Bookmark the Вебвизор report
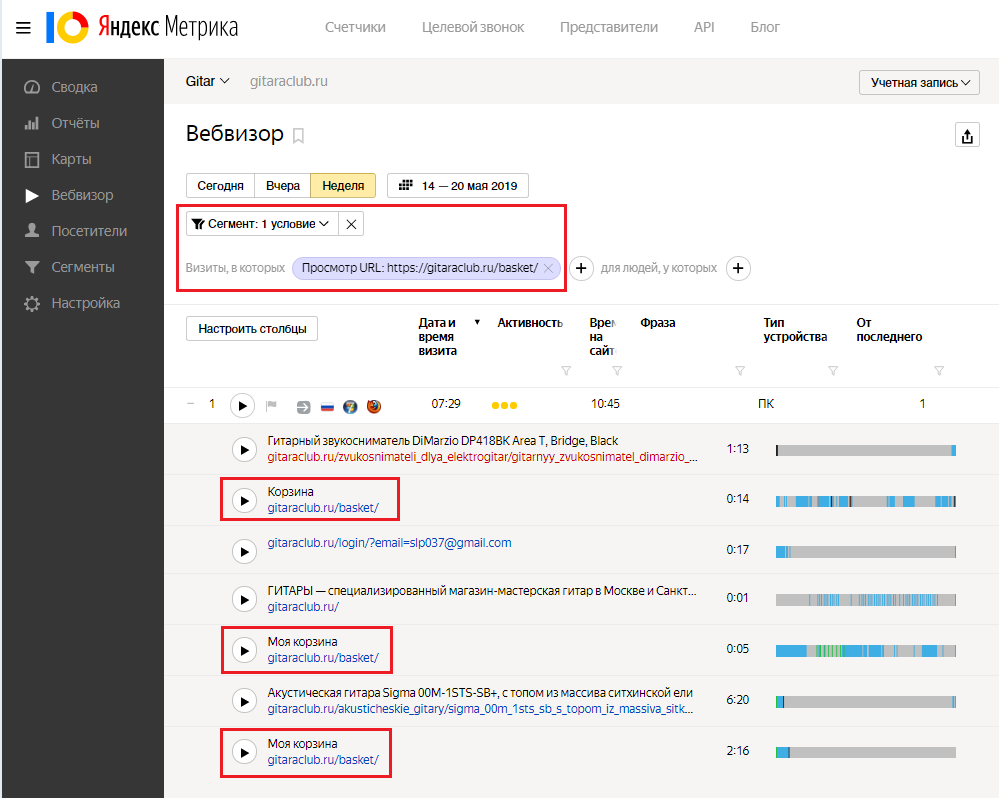Viewport: 999px width, 798px height. (x=298, y=136)
